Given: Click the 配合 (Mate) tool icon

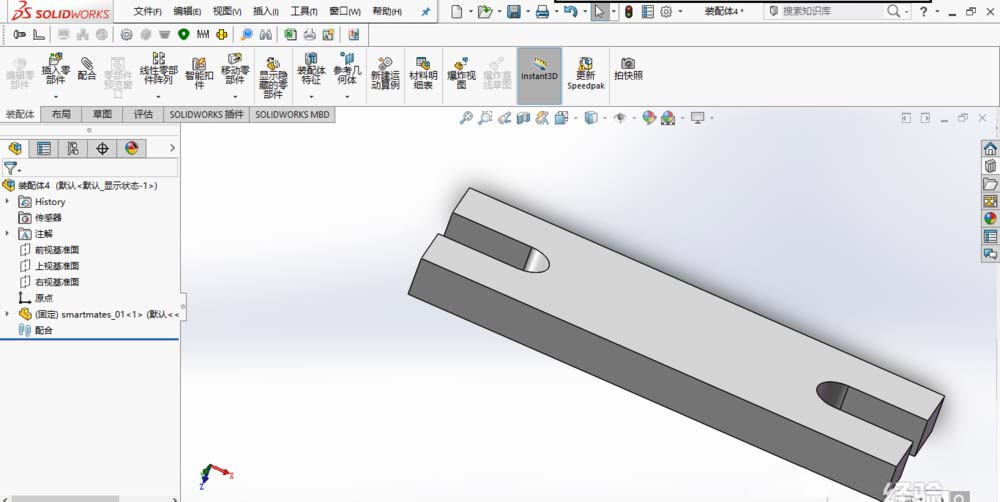Looking at the screenshot, I should (x=87, y=68).
